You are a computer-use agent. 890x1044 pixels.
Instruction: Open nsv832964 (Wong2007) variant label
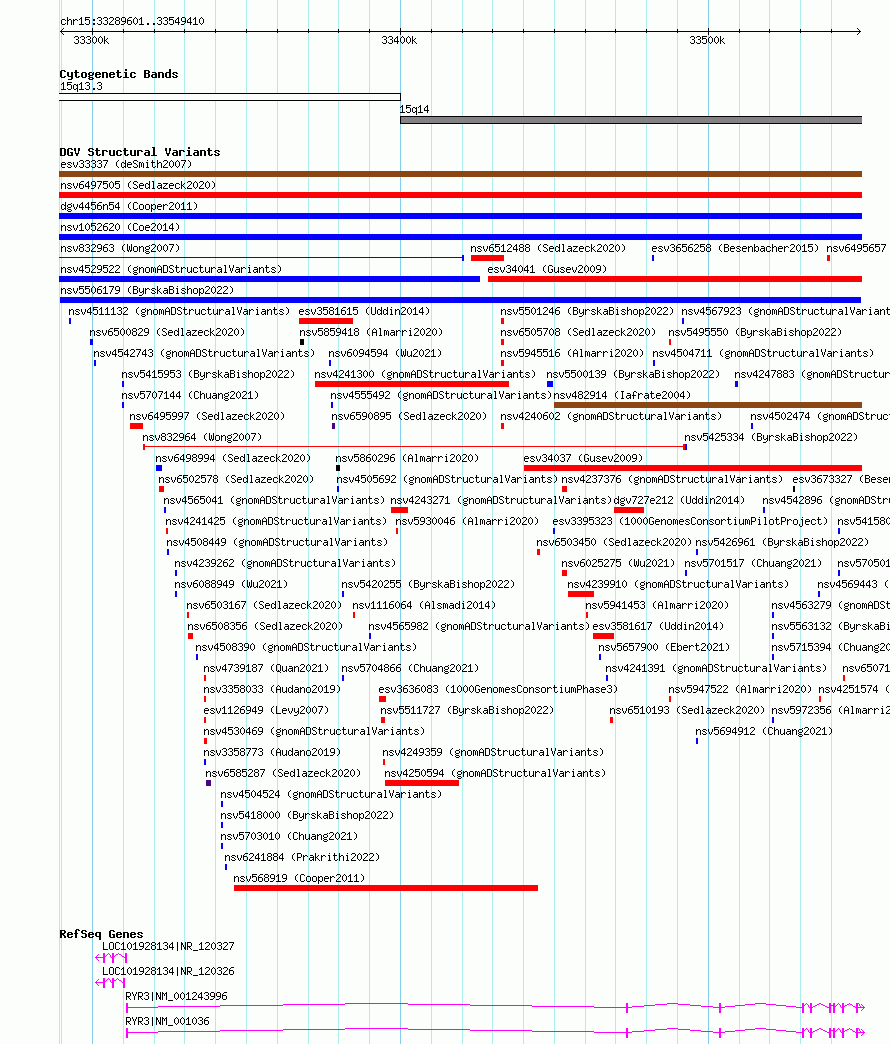coord(202,437)
